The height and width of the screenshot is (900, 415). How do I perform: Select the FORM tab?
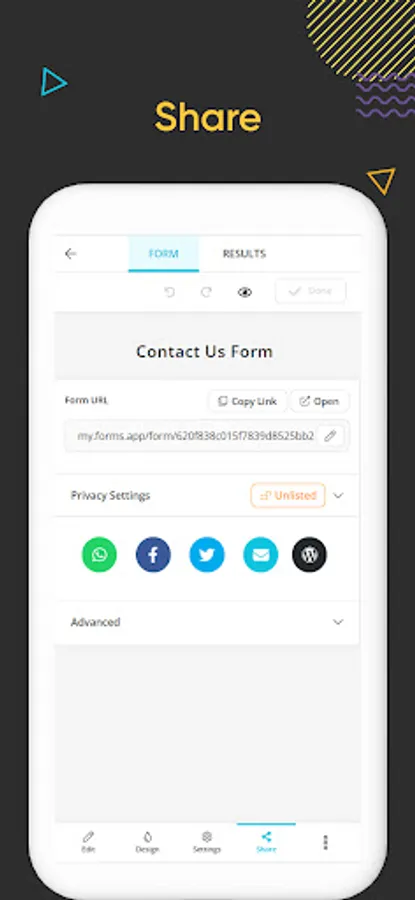click(x=164, y=254)
